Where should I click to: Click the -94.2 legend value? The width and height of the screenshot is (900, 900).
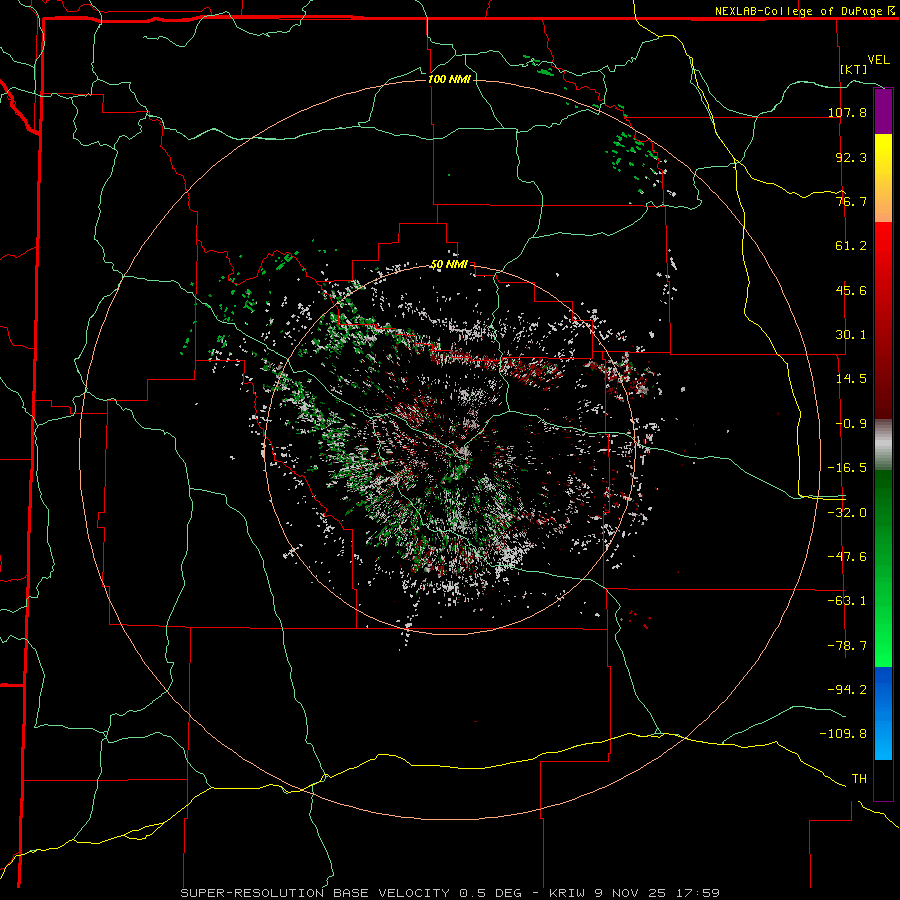pyautogui.click(x=847, y=689)
